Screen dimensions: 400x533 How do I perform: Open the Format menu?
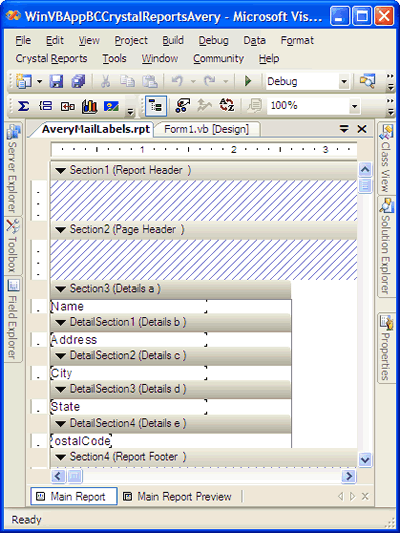tap(297, 40)
